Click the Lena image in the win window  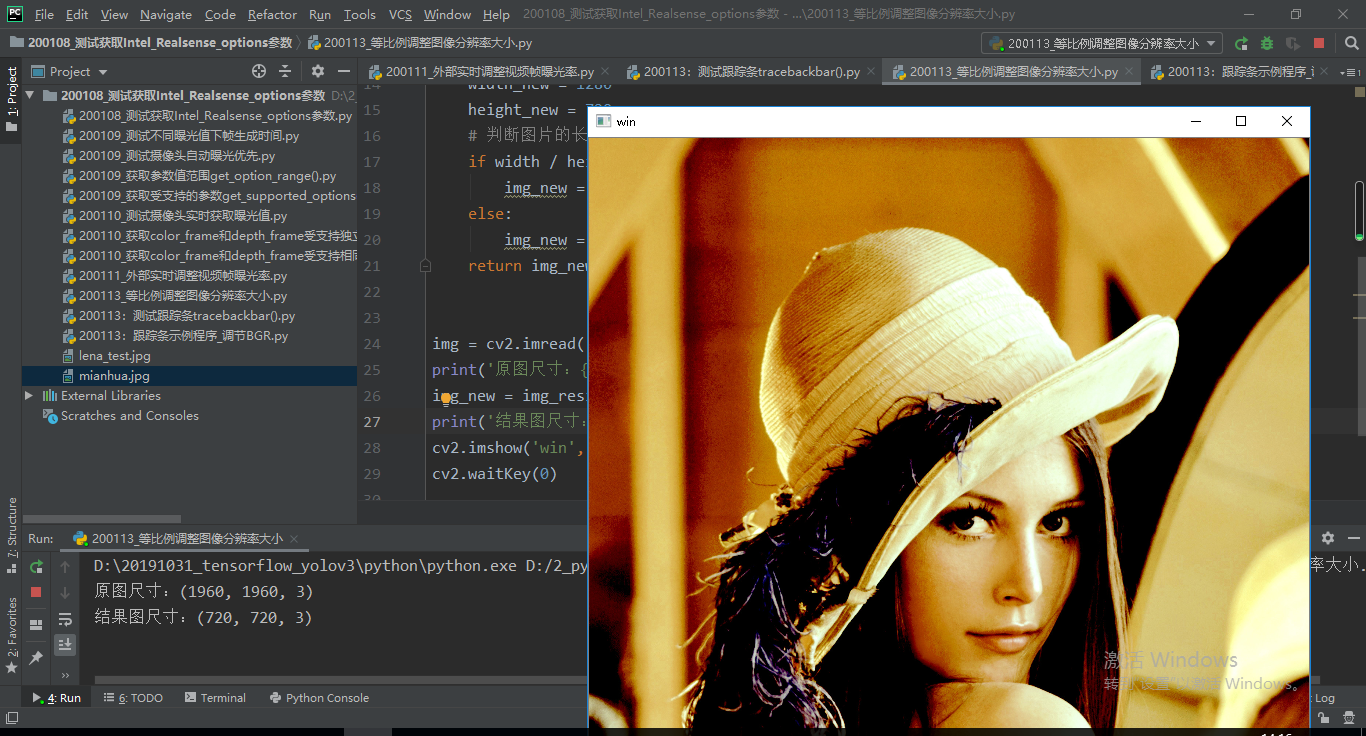pyautogui.click(x=948, y=431)
